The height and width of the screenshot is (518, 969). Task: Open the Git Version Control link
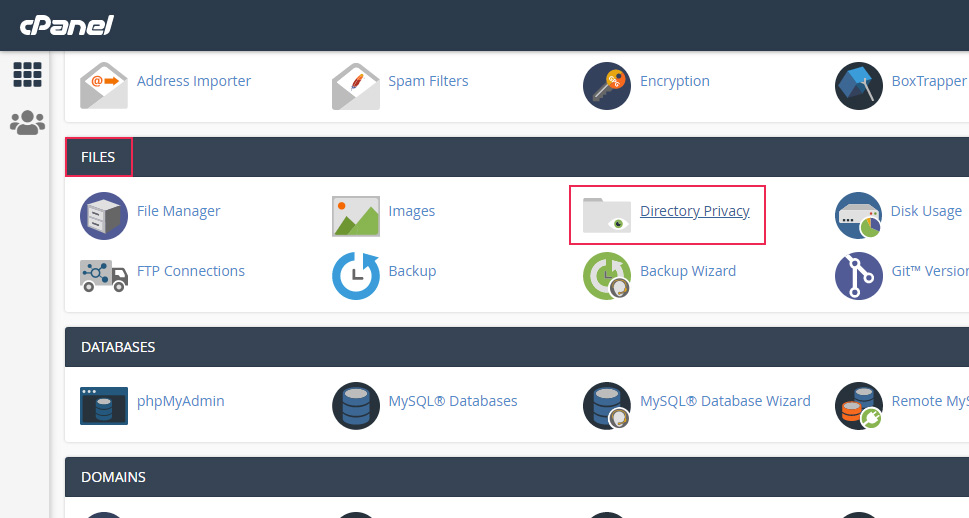pyautogui.click(x=930, y=271)
